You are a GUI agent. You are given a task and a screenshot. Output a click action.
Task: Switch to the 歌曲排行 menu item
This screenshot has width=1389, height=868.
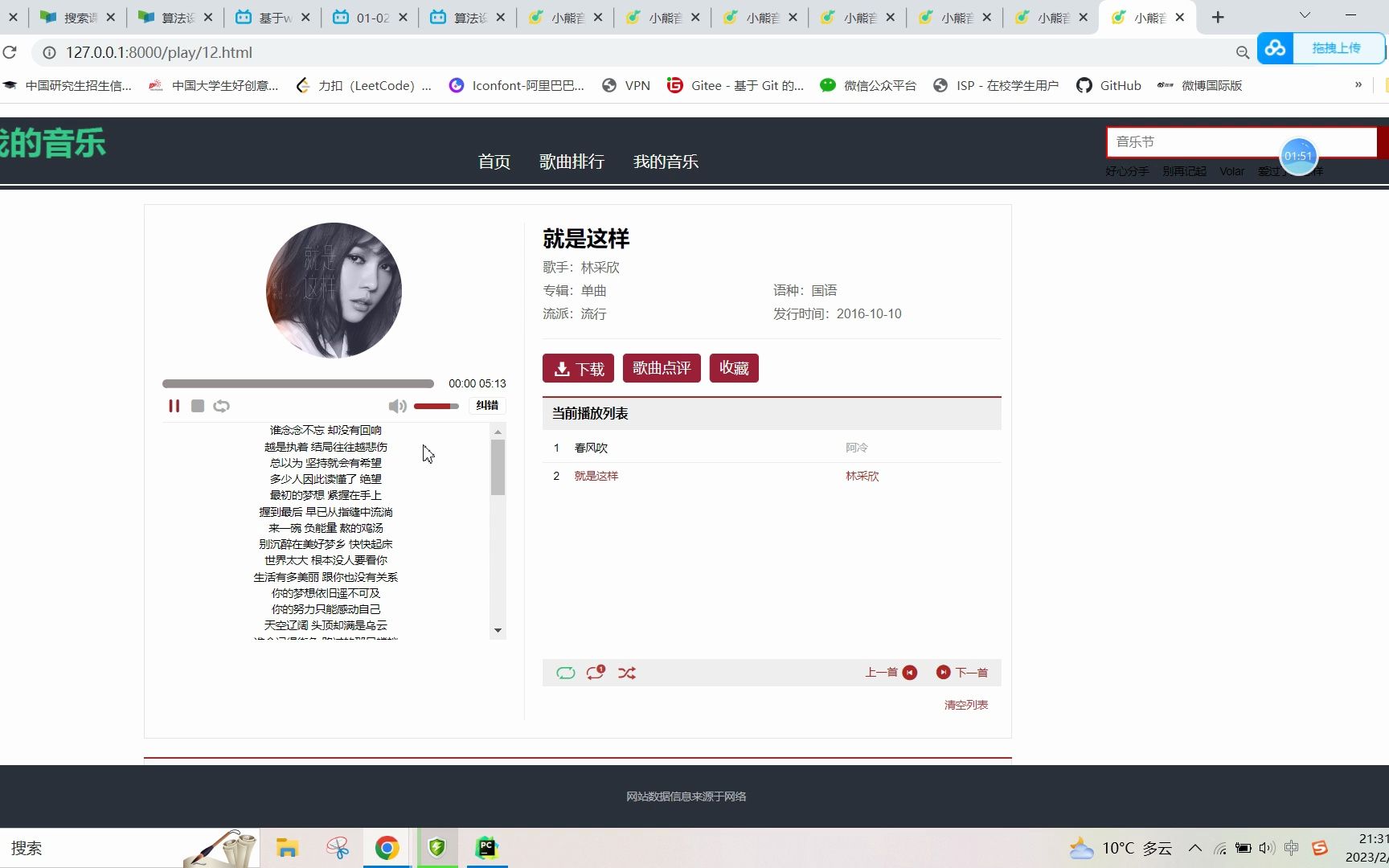pos(572,162)
